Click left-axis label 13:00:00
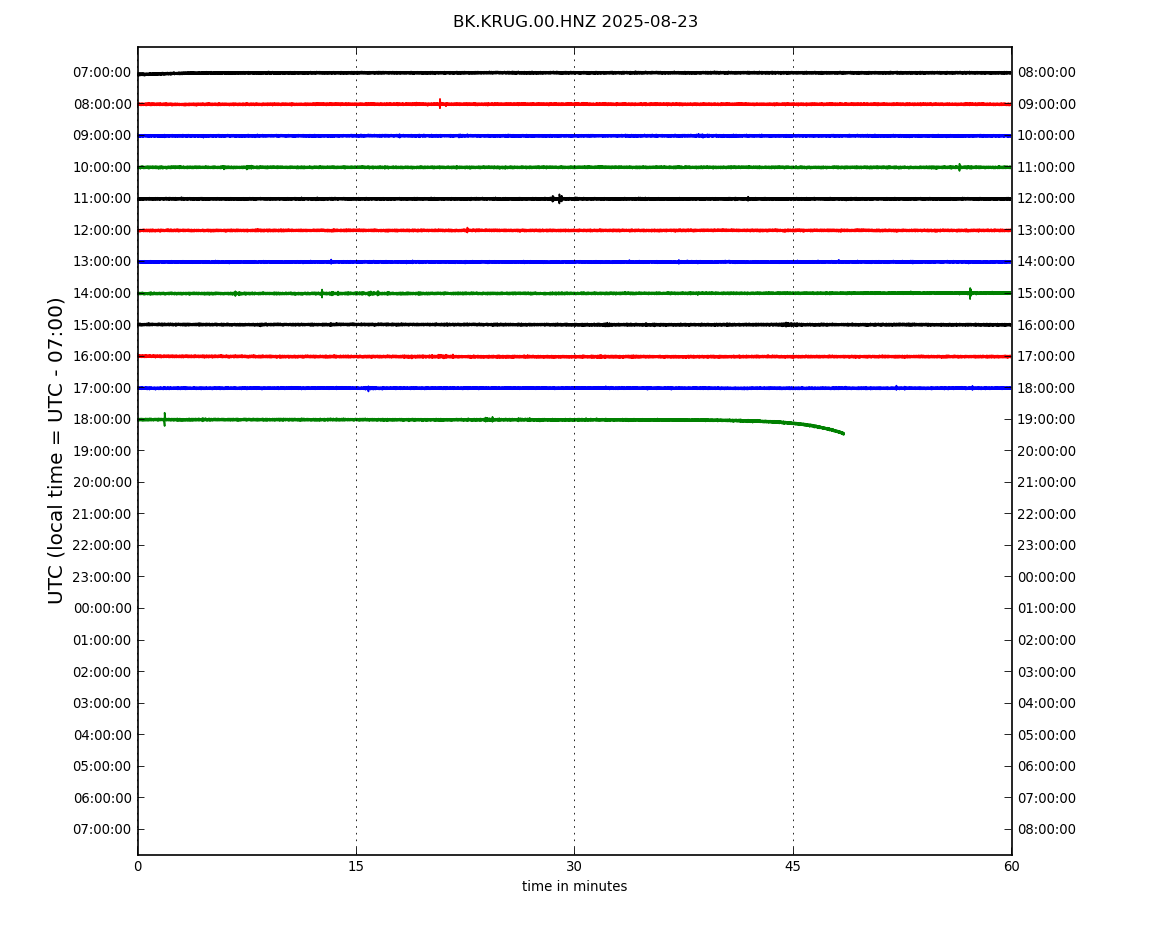Image resolution: width=1150 pixels, height=950 pixels. point(103,262)
